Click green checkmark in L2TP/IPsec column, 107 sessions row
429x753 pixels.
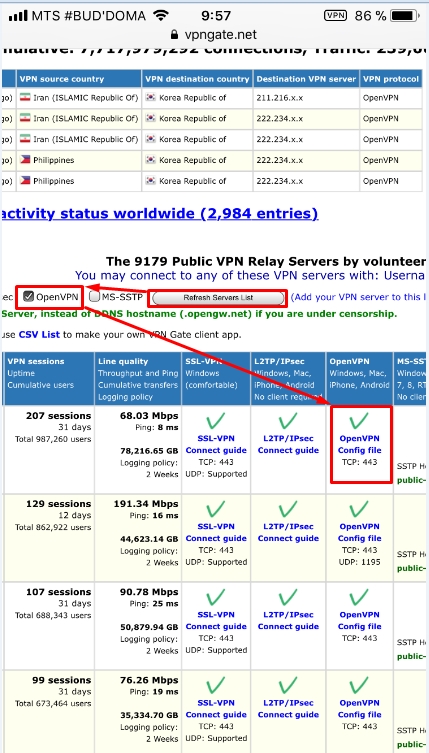click(x=288, y=597)
